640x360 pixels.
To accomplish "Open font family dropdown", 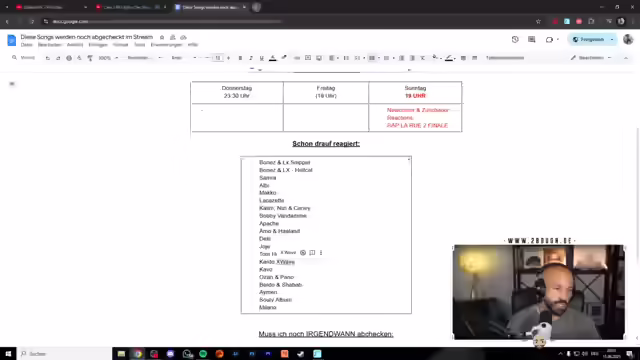I will tap(183, 58).
